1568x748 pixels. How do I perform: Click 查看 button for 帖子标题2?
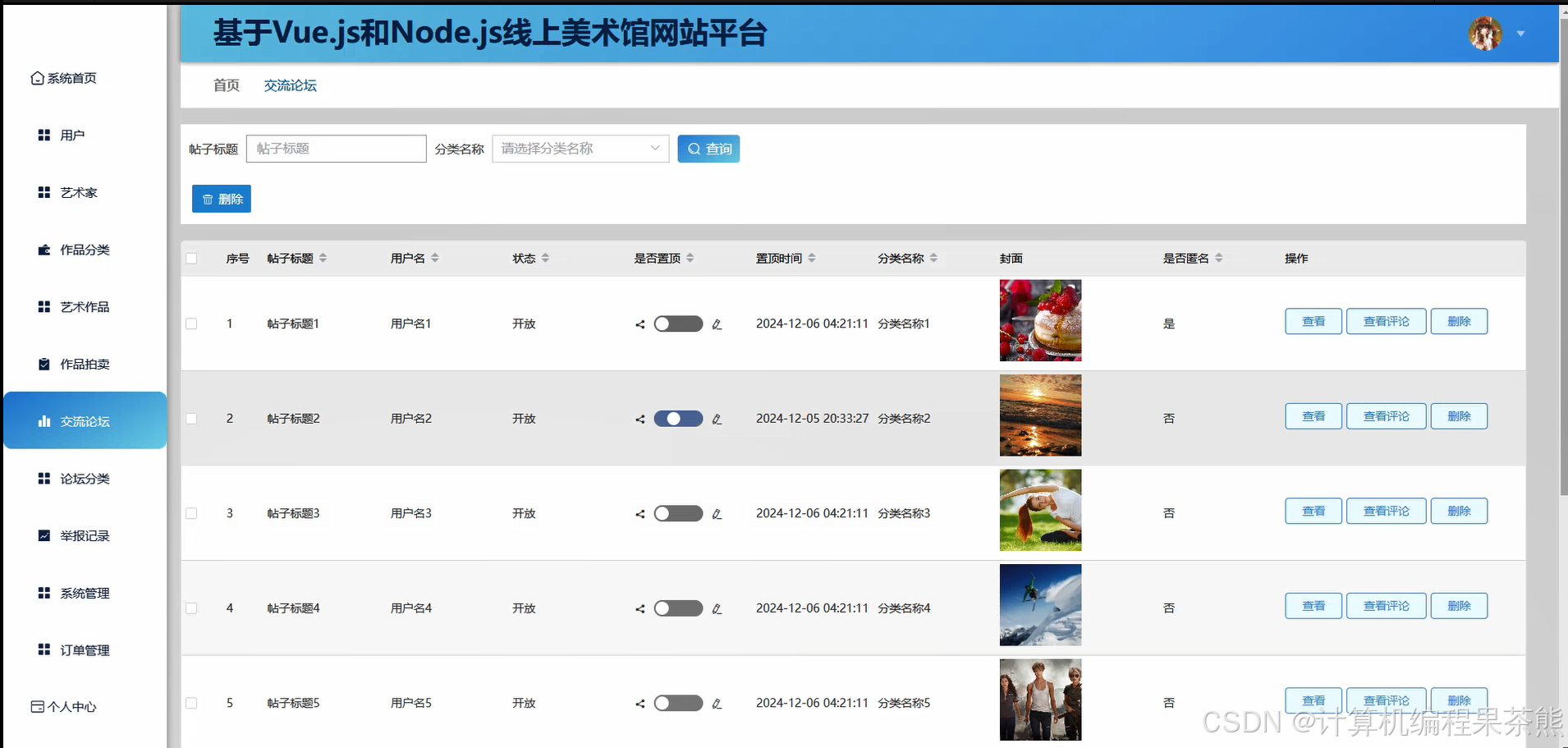(1314, 416)
